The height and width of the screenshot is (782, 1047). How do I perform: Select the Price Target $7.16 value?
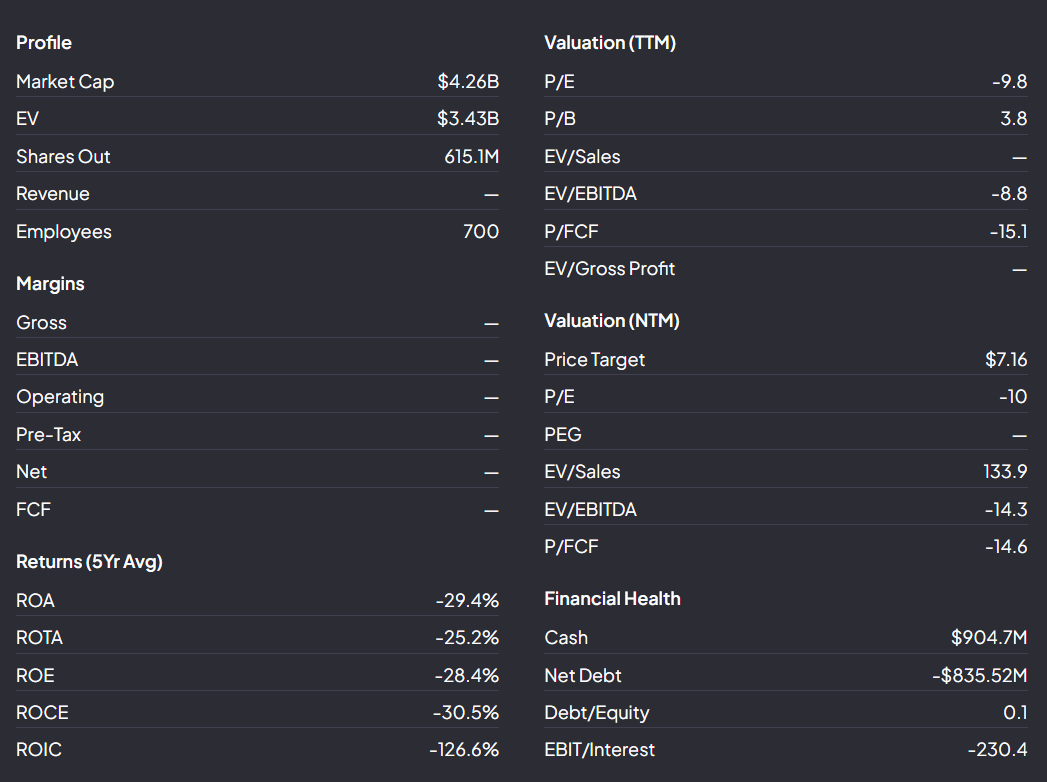[1006, 359]
